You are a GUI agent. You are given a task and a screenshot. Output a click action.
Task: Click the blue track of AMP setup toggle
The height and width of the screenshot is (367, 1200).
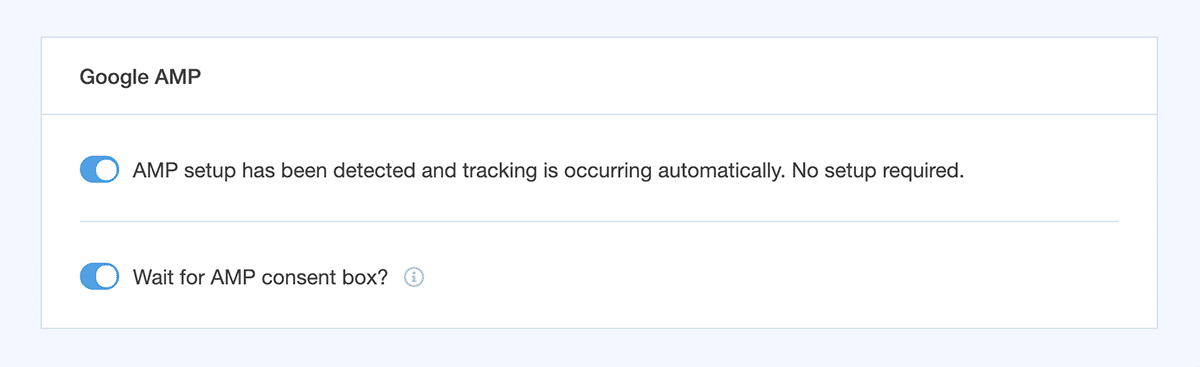coord(89,170)
